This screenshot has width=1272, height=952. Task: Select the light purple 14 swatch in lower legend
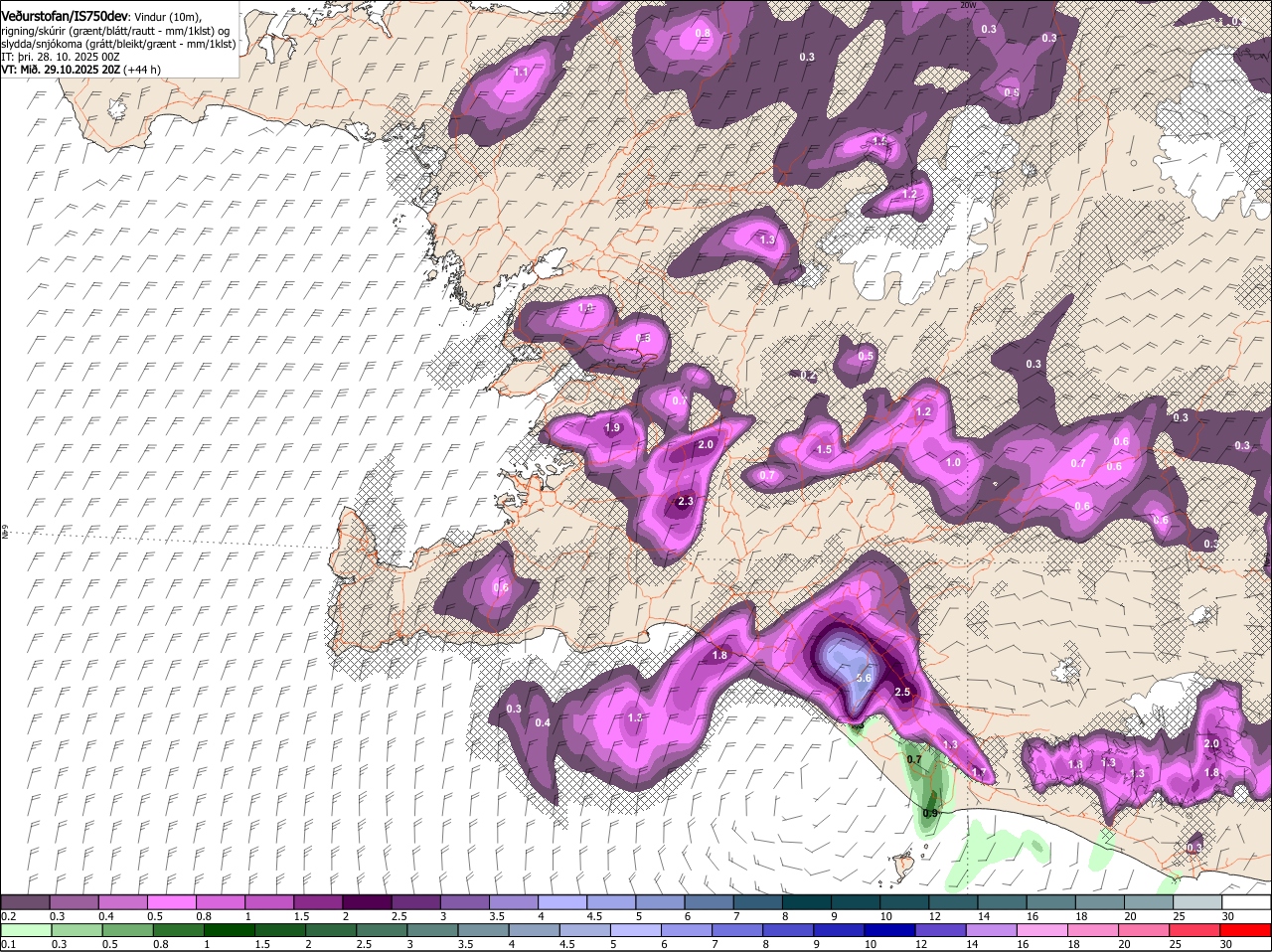[x=991, y=930]
